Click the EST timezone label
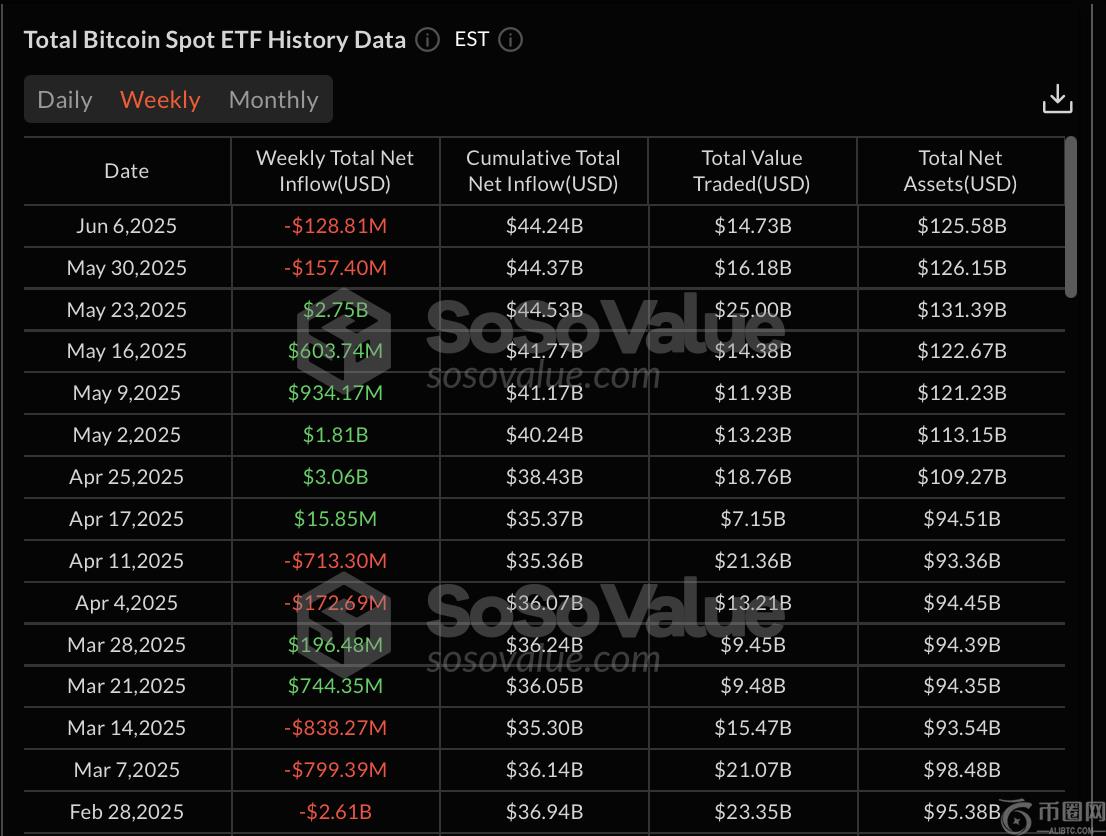1106x836 pixels. click(472, 40)
